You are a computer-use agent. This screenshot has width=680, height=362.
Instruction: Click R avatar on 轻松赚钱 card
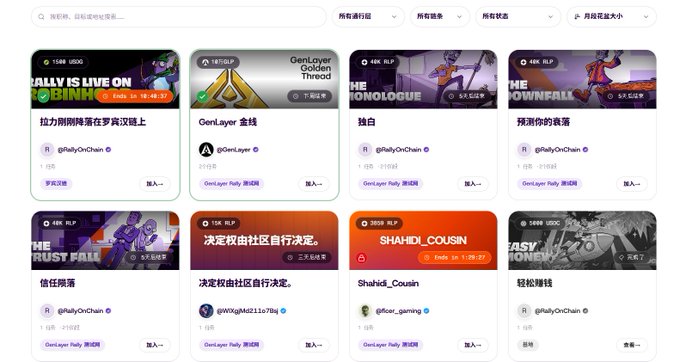524,311
